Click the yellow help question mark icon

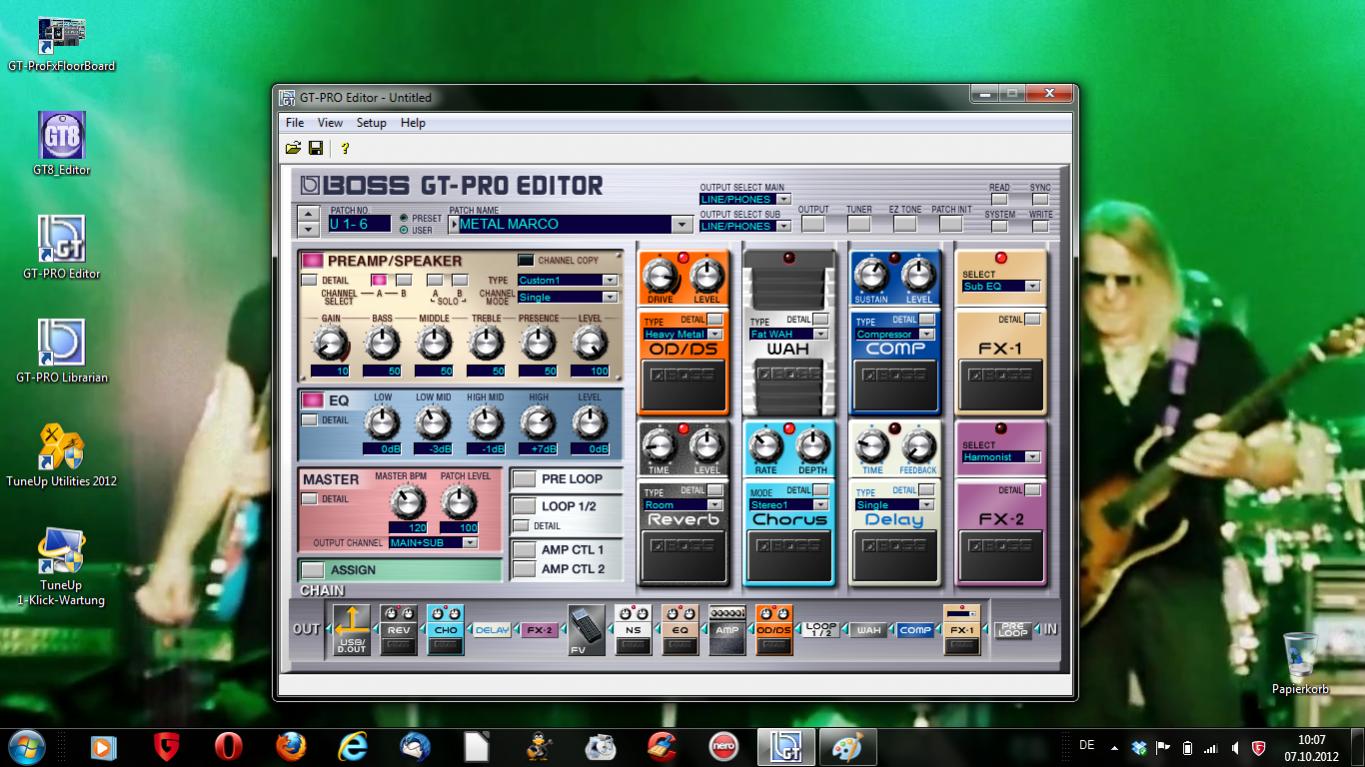345,148
